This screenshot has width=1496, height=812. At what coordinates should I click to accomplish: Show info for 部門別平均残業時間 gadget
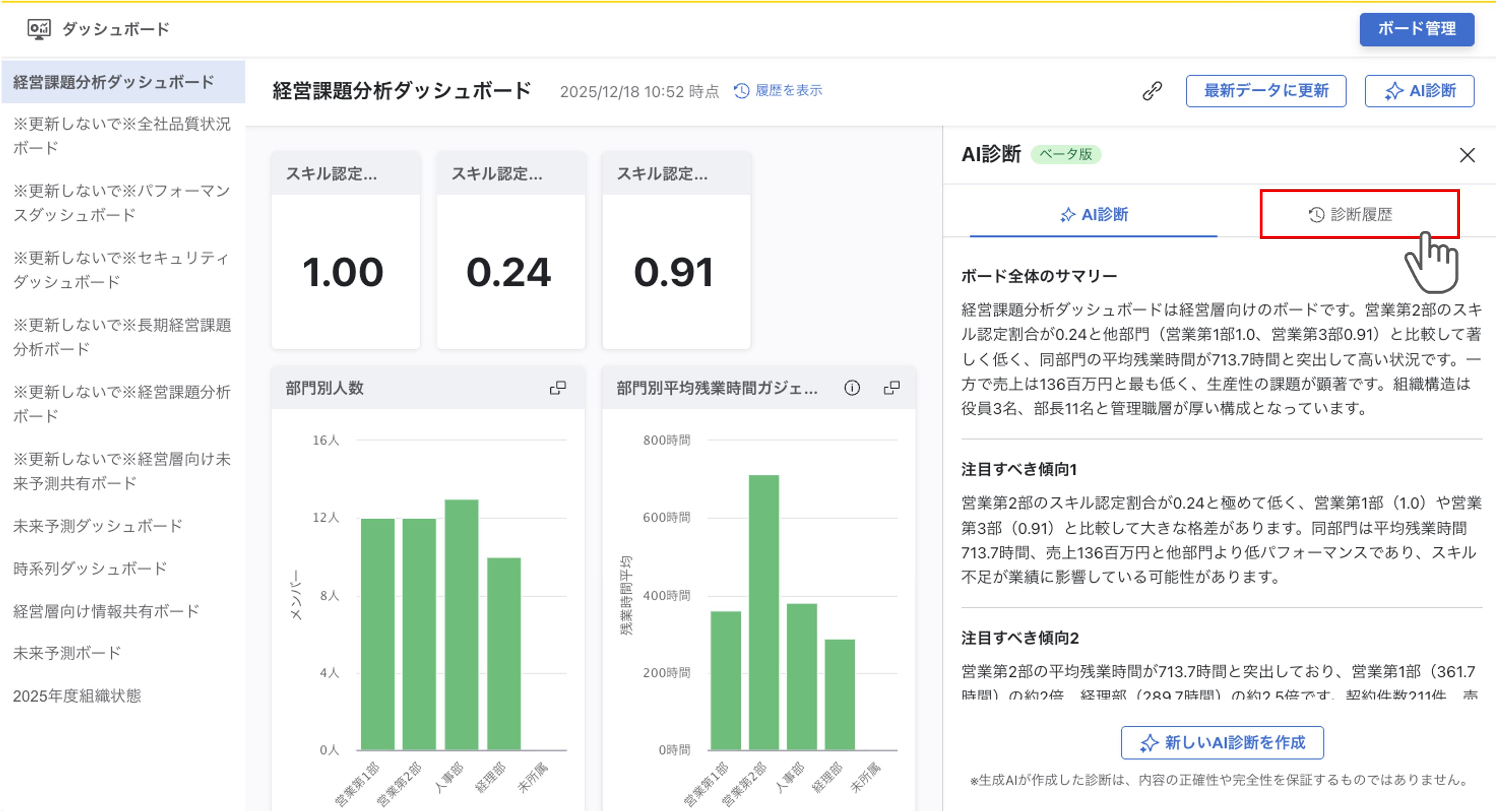click(x=851, y=388)
